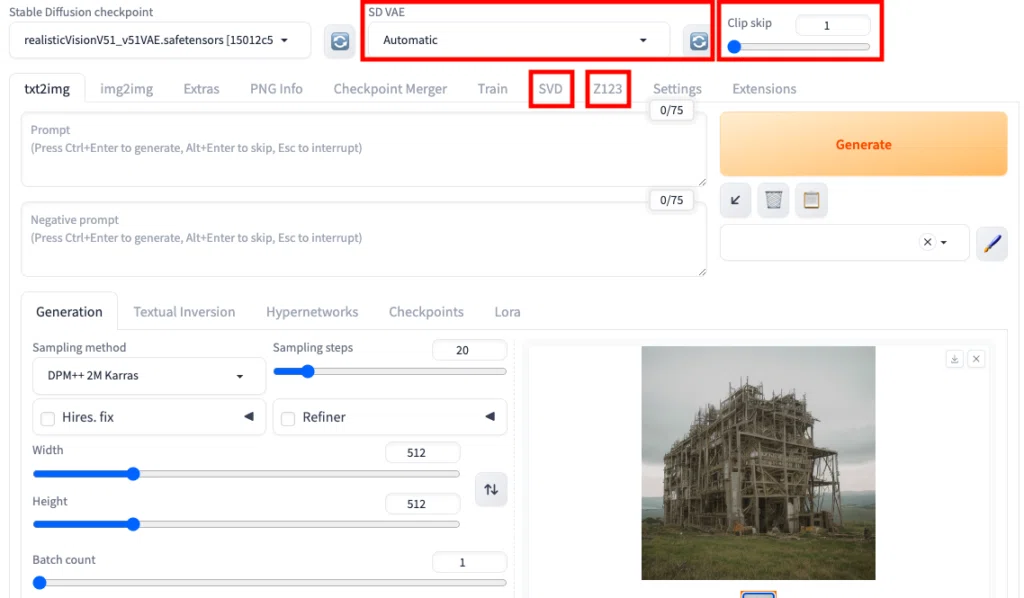Open the Z123 tab
This screenshot has width=1024, height=598.
[607, 89]
